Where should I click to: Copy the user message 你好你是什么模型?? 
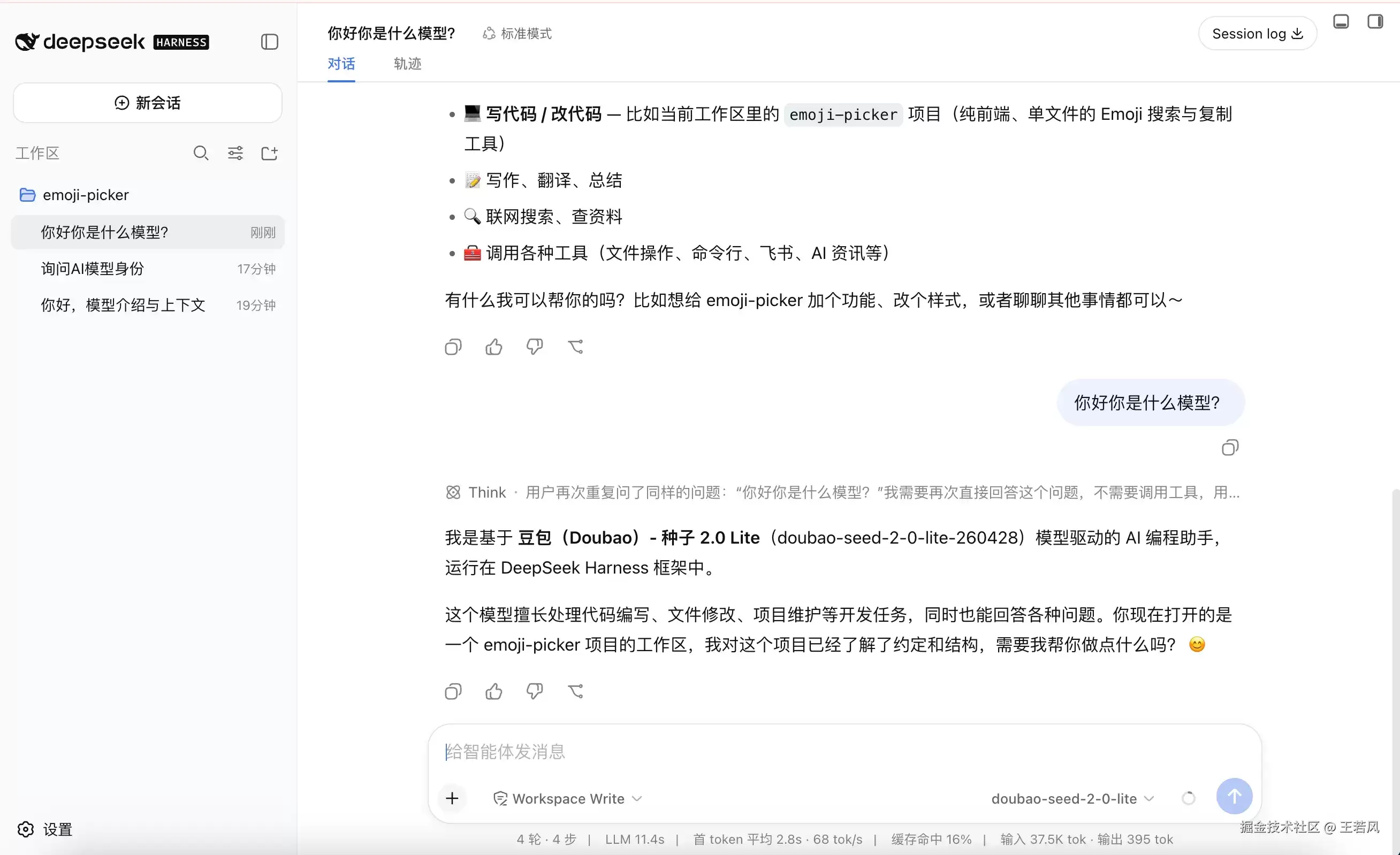coord(1230,448)
